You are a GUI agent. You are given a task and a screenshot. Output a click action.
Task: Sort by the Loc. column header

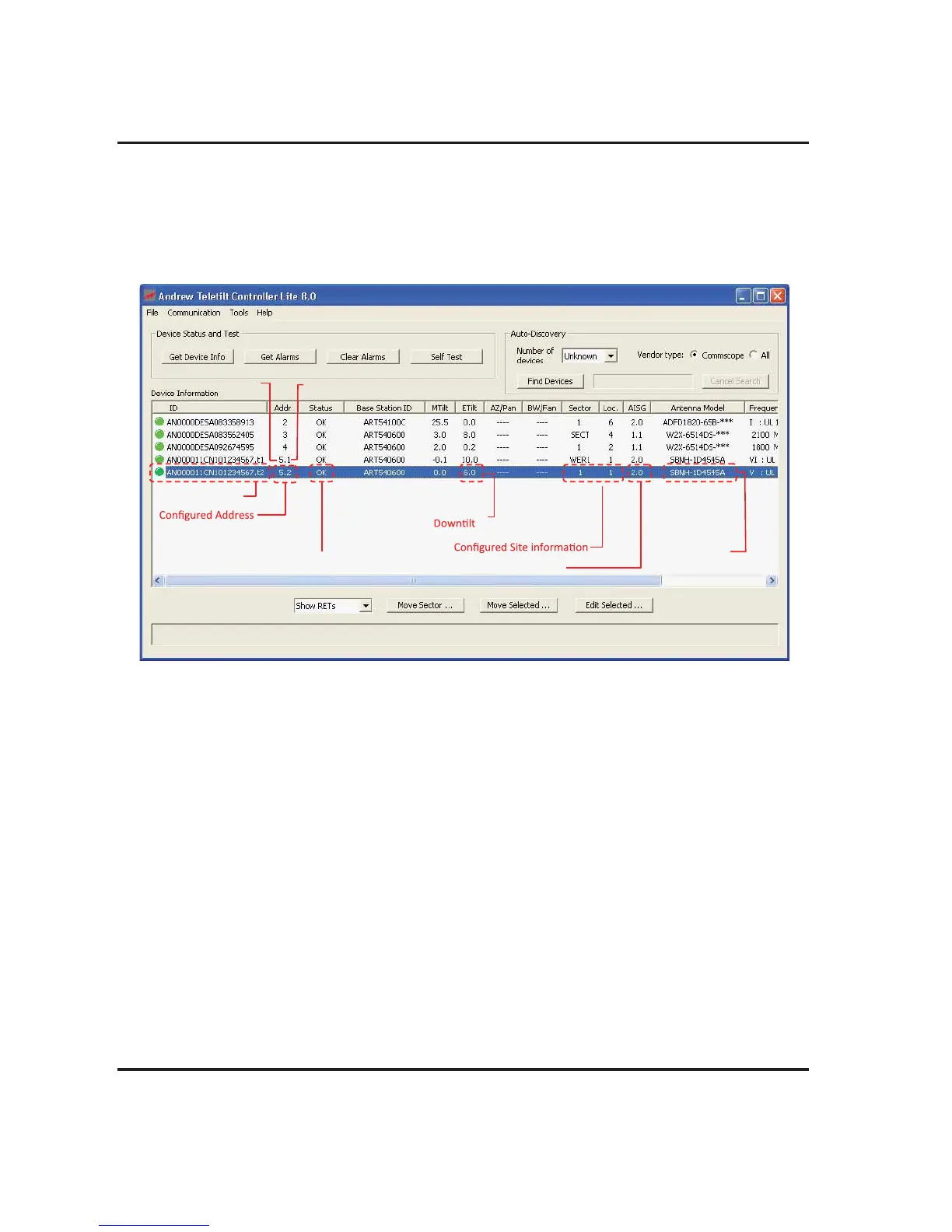pos(611,408)
